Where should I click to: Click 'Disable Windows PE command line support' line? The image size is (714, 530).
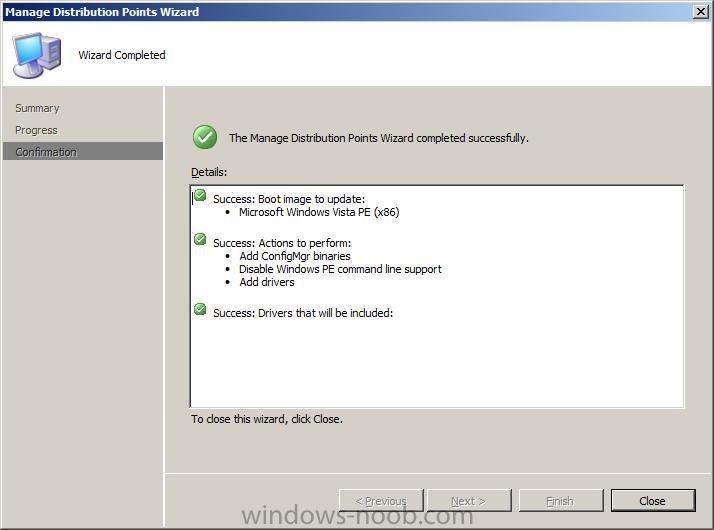click(x=340, y=269)
